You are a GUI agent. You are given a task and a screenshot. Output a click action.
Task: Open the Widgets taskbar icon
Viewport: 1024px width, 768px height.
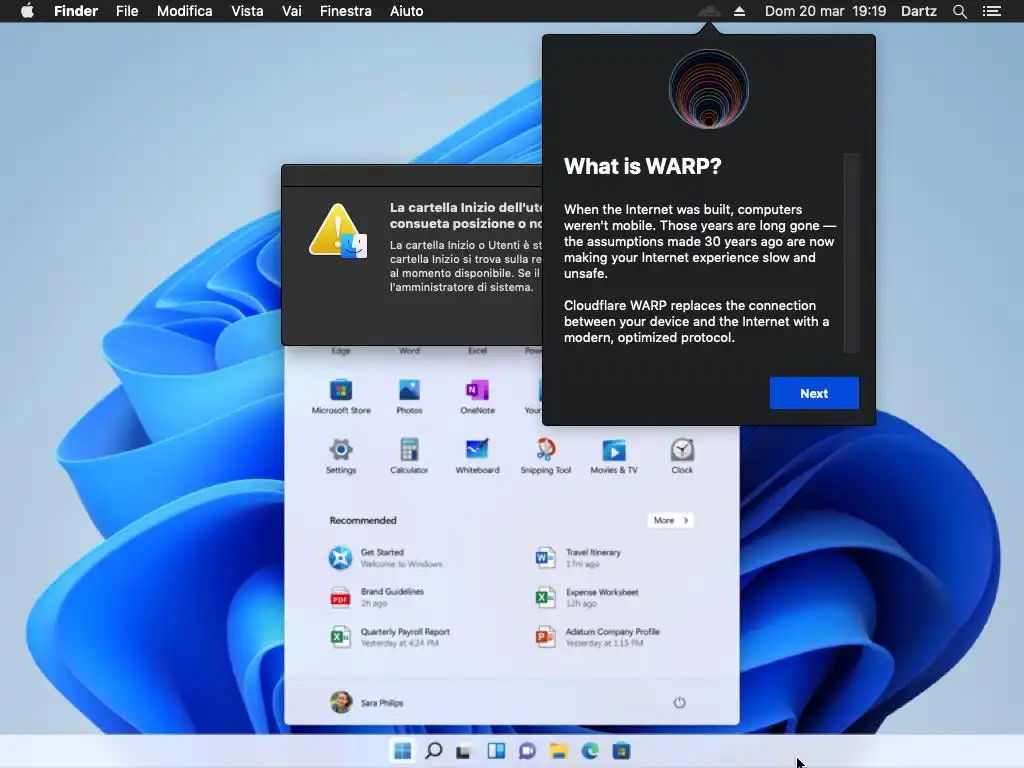click(x=496, y=751)
